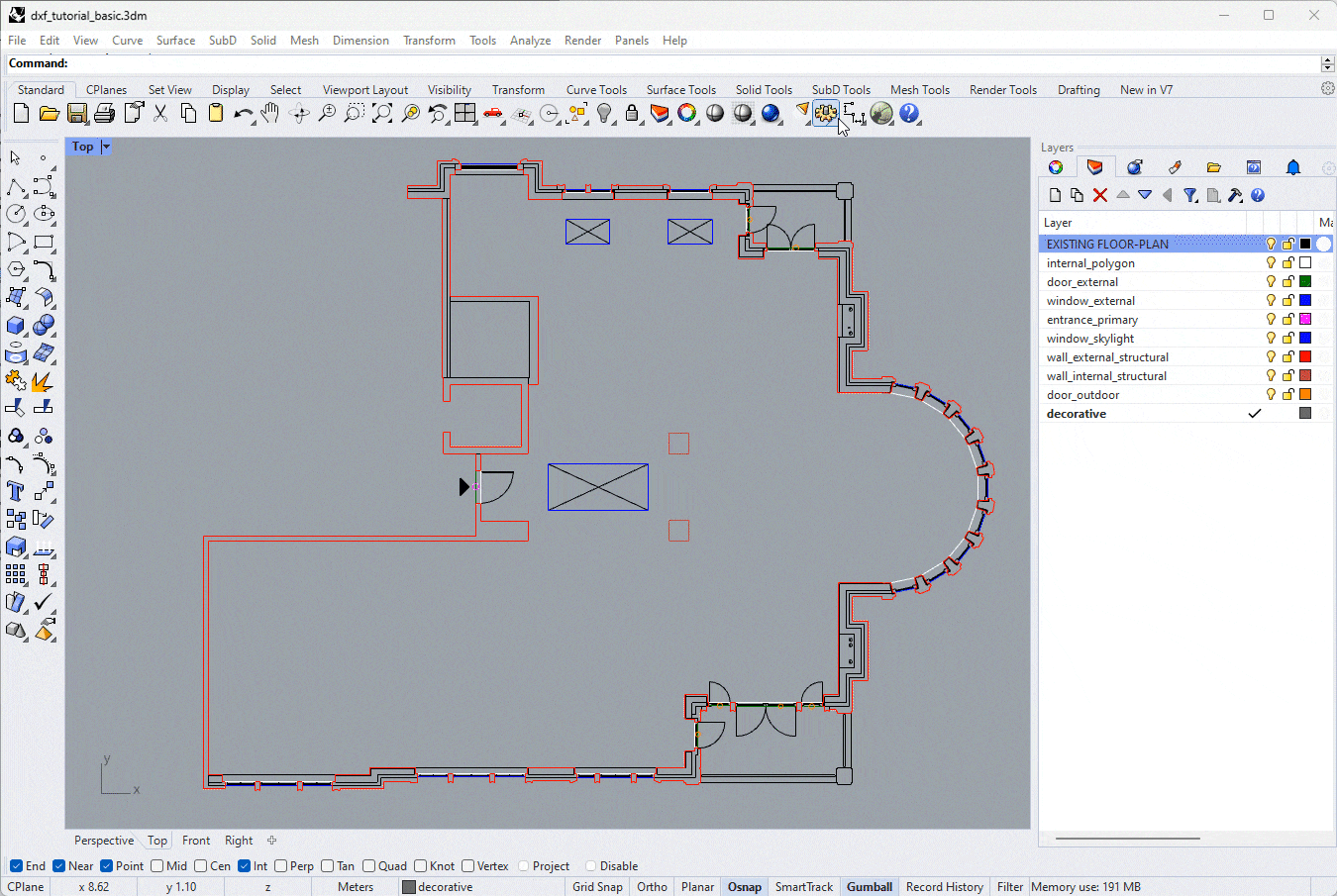Click the layer filter funnel icon

[1190, 195]
